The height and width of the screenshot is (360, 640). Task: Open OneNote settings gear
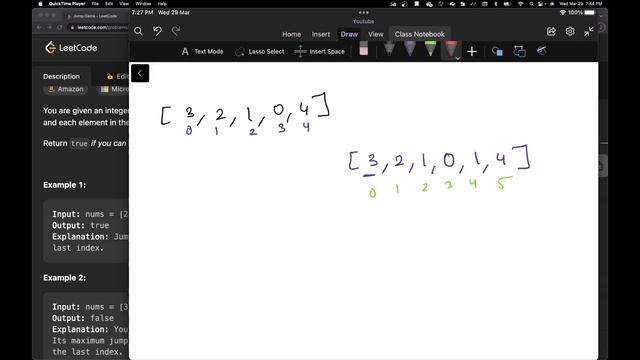tap(570, 31)
